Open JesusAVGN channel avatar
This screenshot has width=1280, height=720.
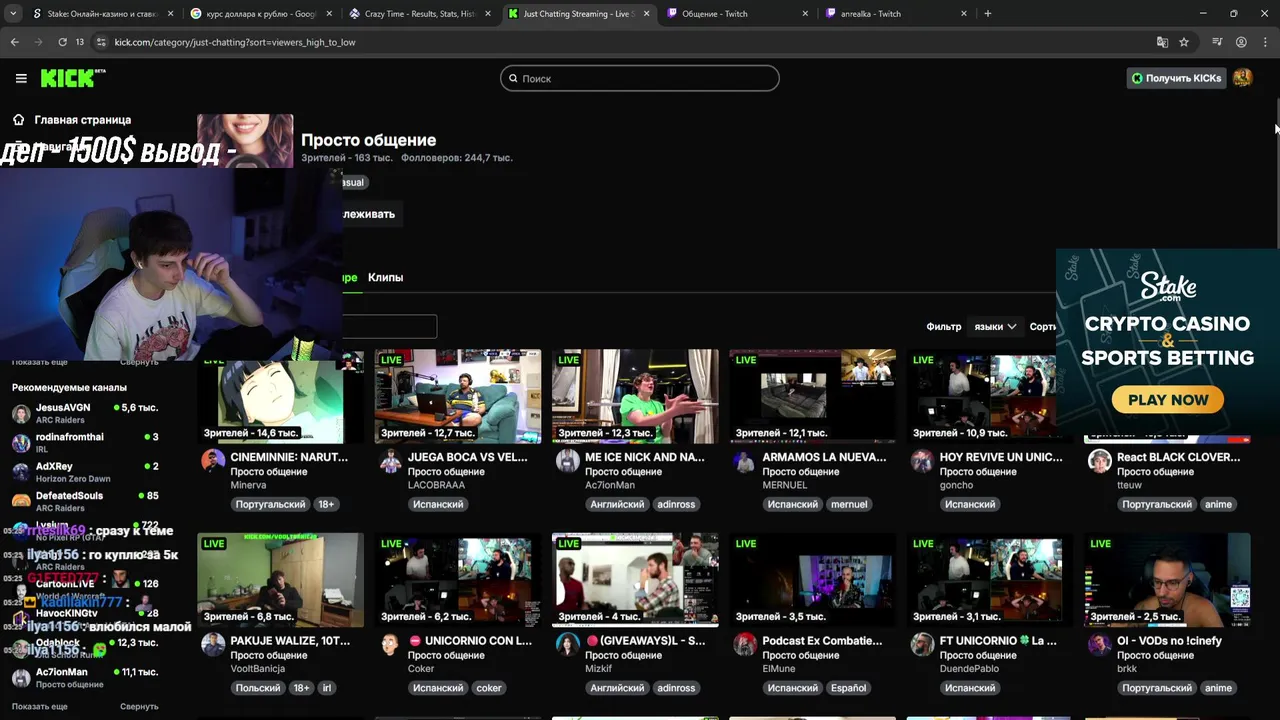coord(21,414)
